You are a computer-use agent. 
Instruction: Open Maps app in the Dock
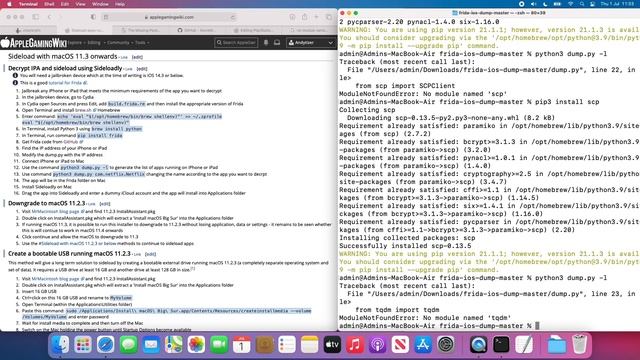(174, 344)
